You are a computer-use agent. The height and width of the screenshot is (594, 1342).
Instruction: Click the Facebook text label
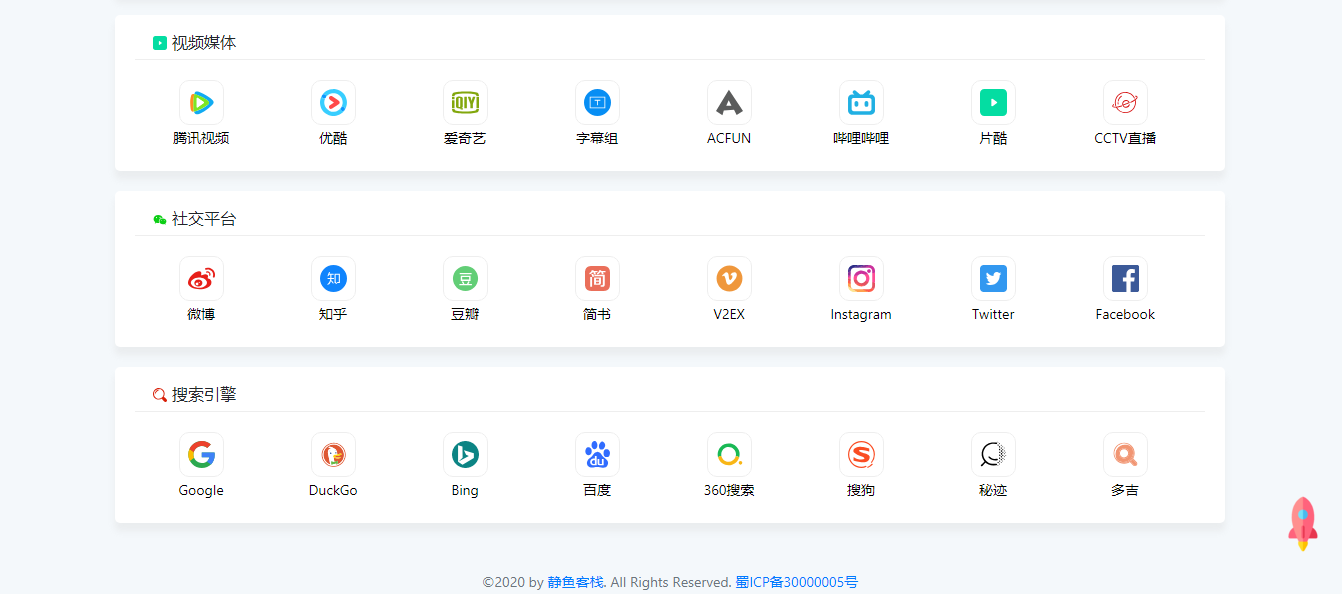[1125, 314]
